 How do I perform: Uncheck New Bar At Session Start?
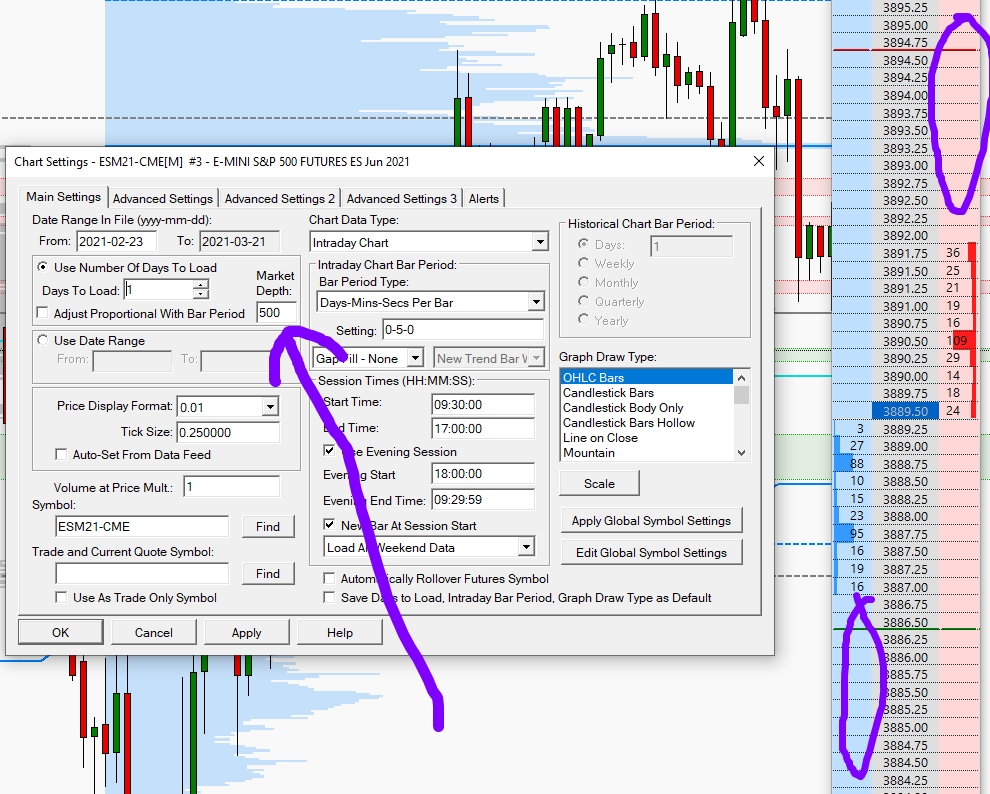click(329, 524)
